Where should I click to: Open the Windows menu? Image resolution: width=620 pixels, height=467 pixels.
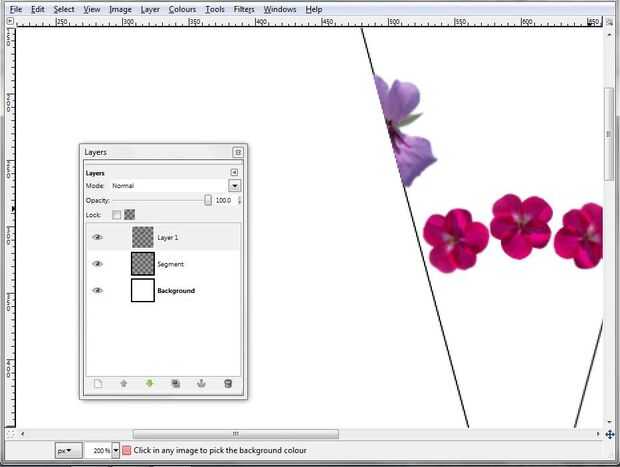[280, 9]
